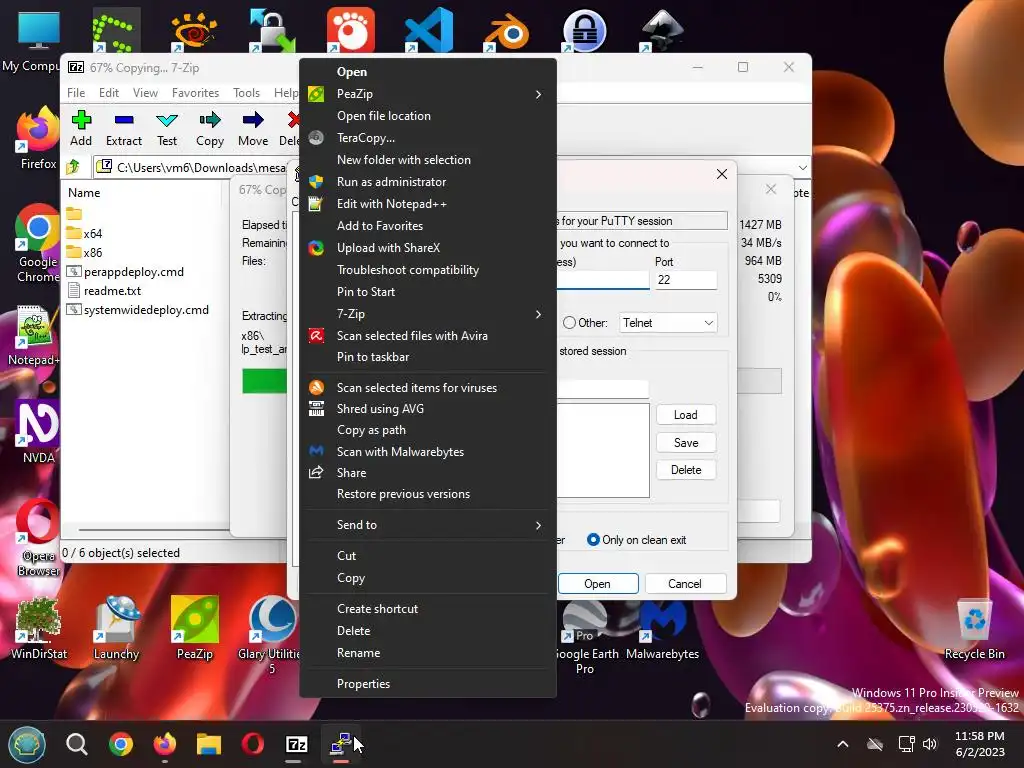
Task: Select Upload with ShareX
Action: [x=428, y=248]
